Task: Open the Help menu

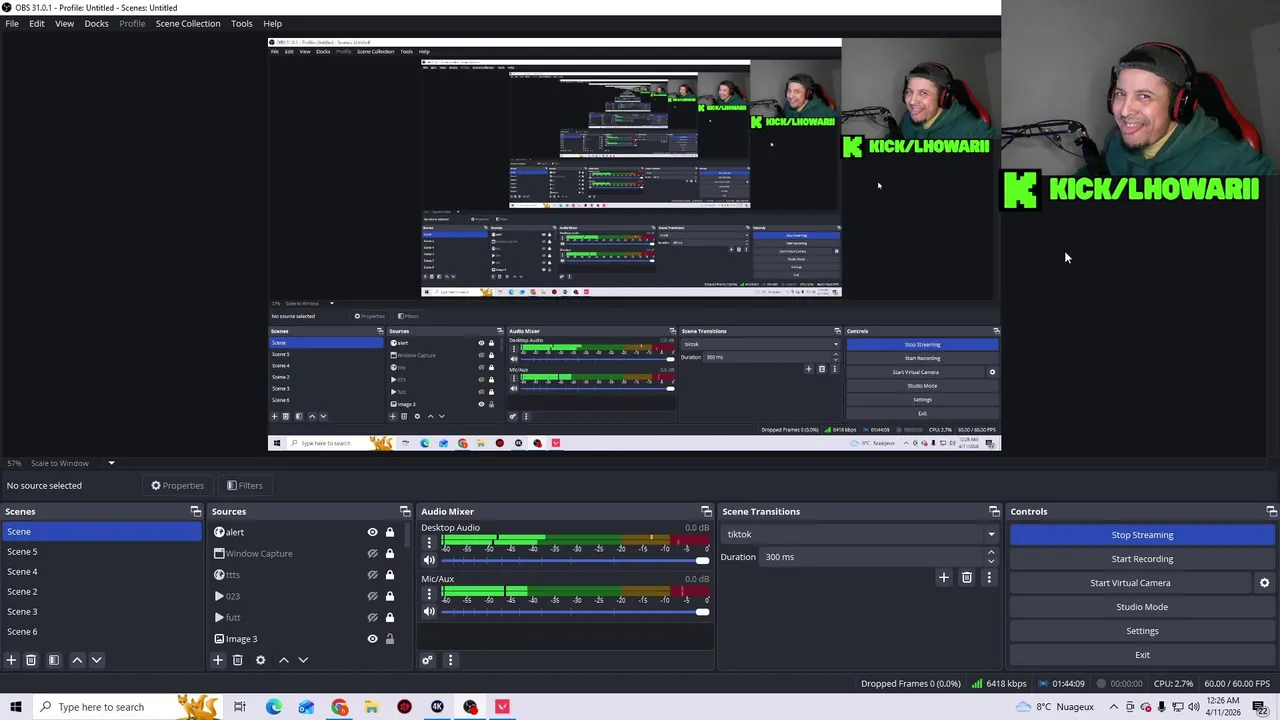Action: pyautogui.click(x=272, y=23)
